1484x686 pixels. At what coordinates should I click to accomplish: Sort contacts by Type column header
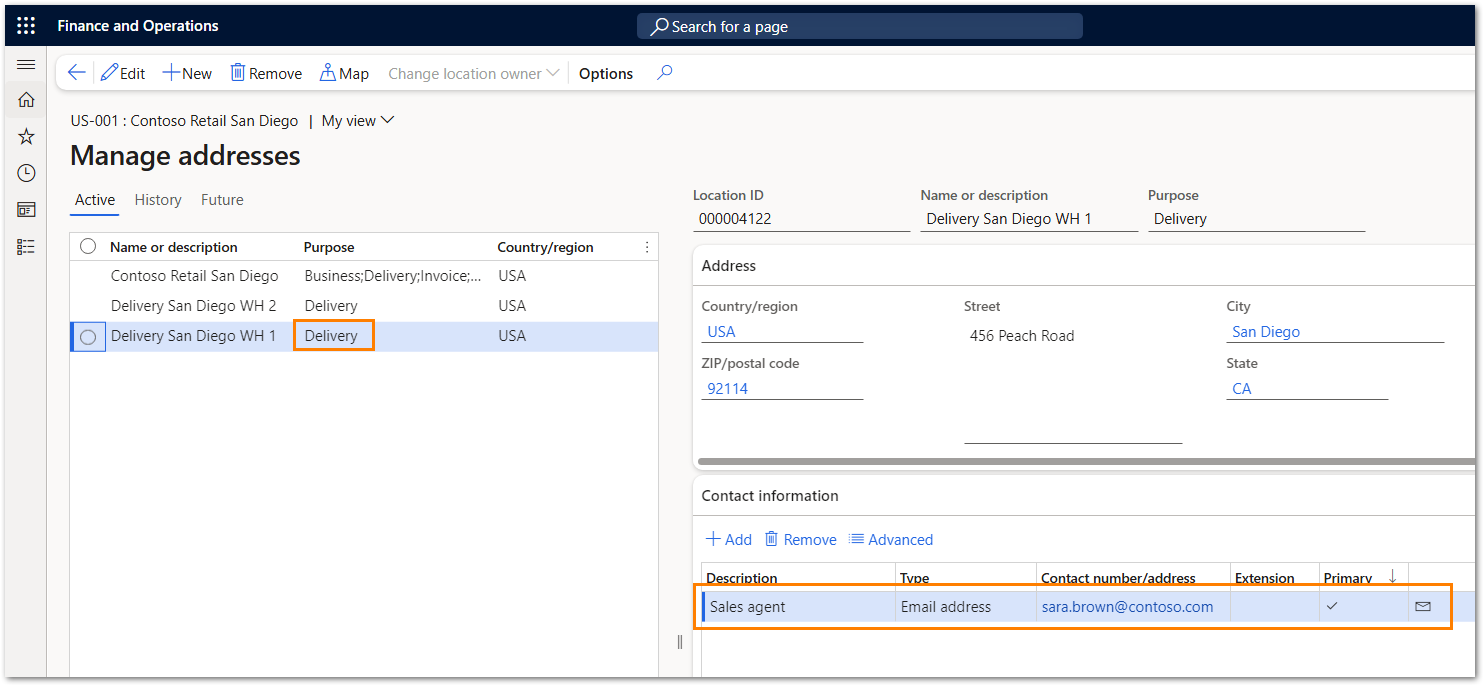[915, 578]
